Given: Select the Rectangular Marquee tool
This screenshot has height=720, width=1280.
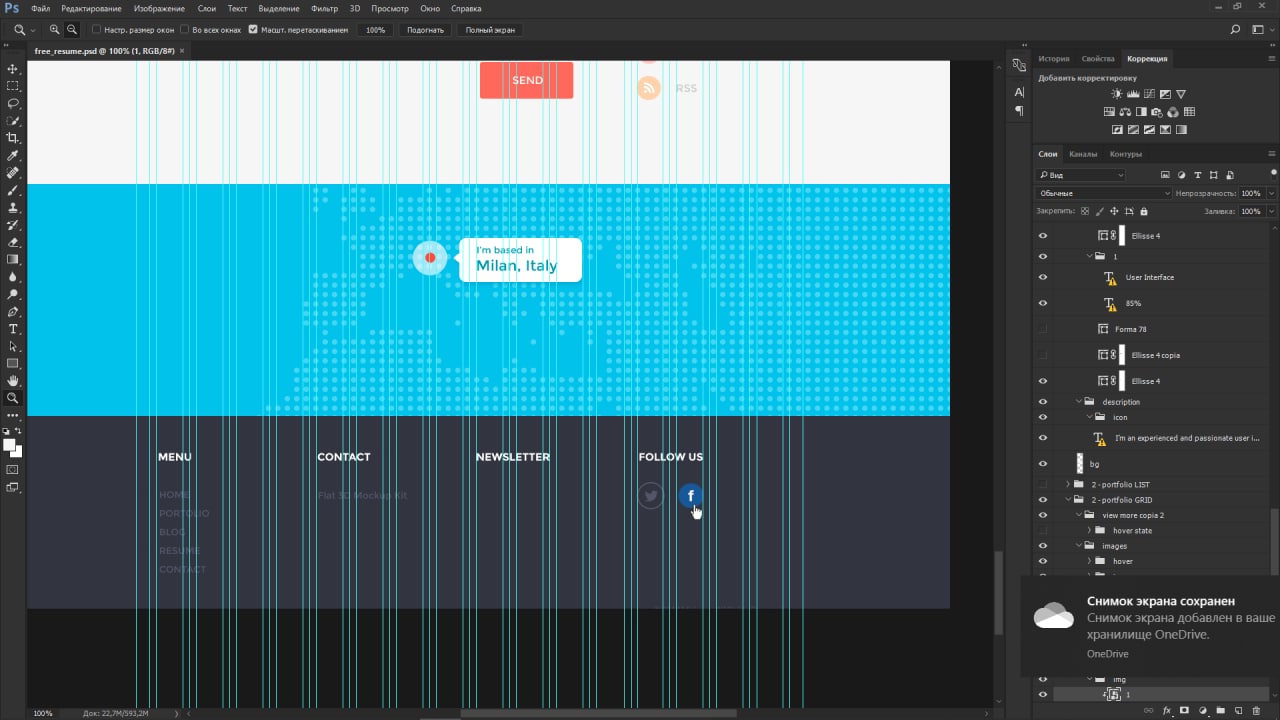Looking at the screenshot, I should 13,86.
